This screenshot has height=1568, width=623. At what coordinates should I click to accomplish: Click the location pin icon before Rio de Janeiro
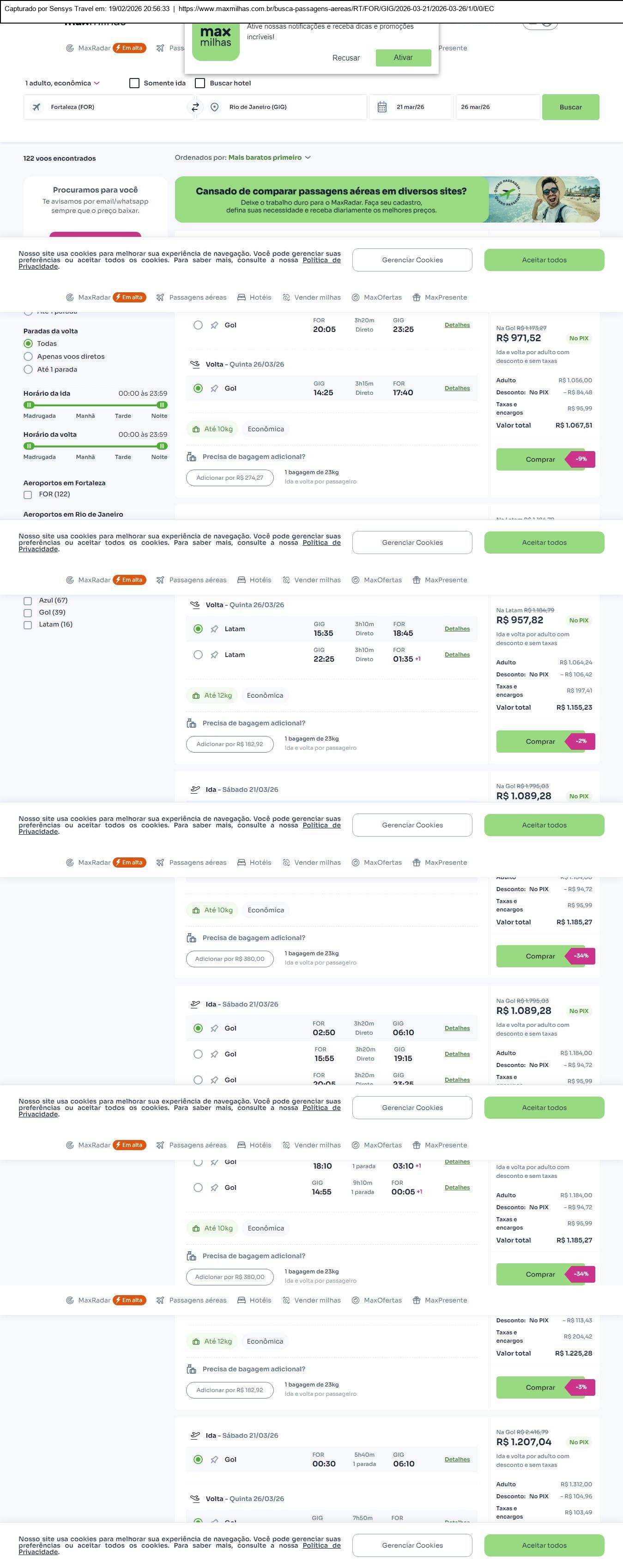(x=214, y=107)
